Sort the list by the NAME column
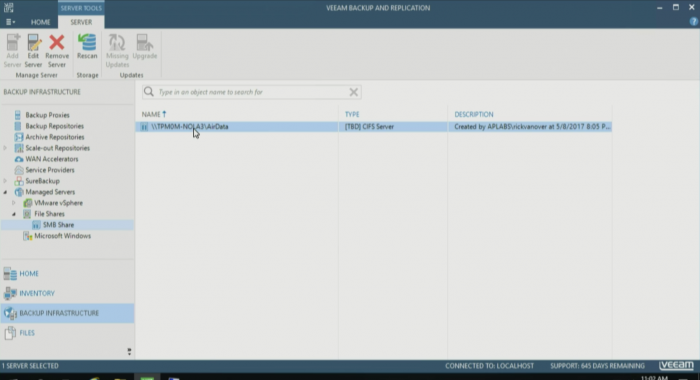Viewport: 700px width, 380px height. [x=151, y=114]
